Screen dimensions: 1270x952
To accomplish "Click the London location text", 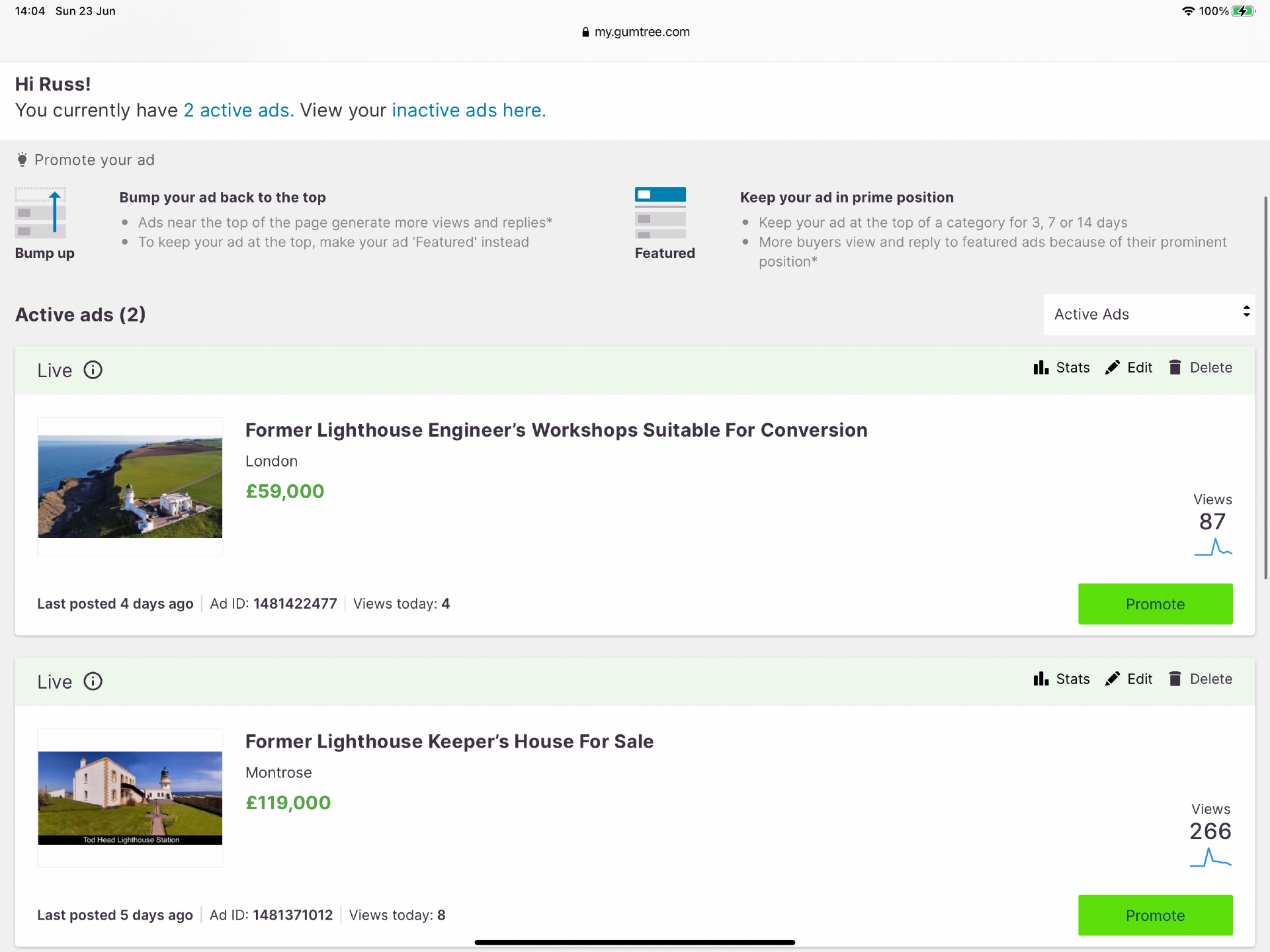I will (271, 461).
